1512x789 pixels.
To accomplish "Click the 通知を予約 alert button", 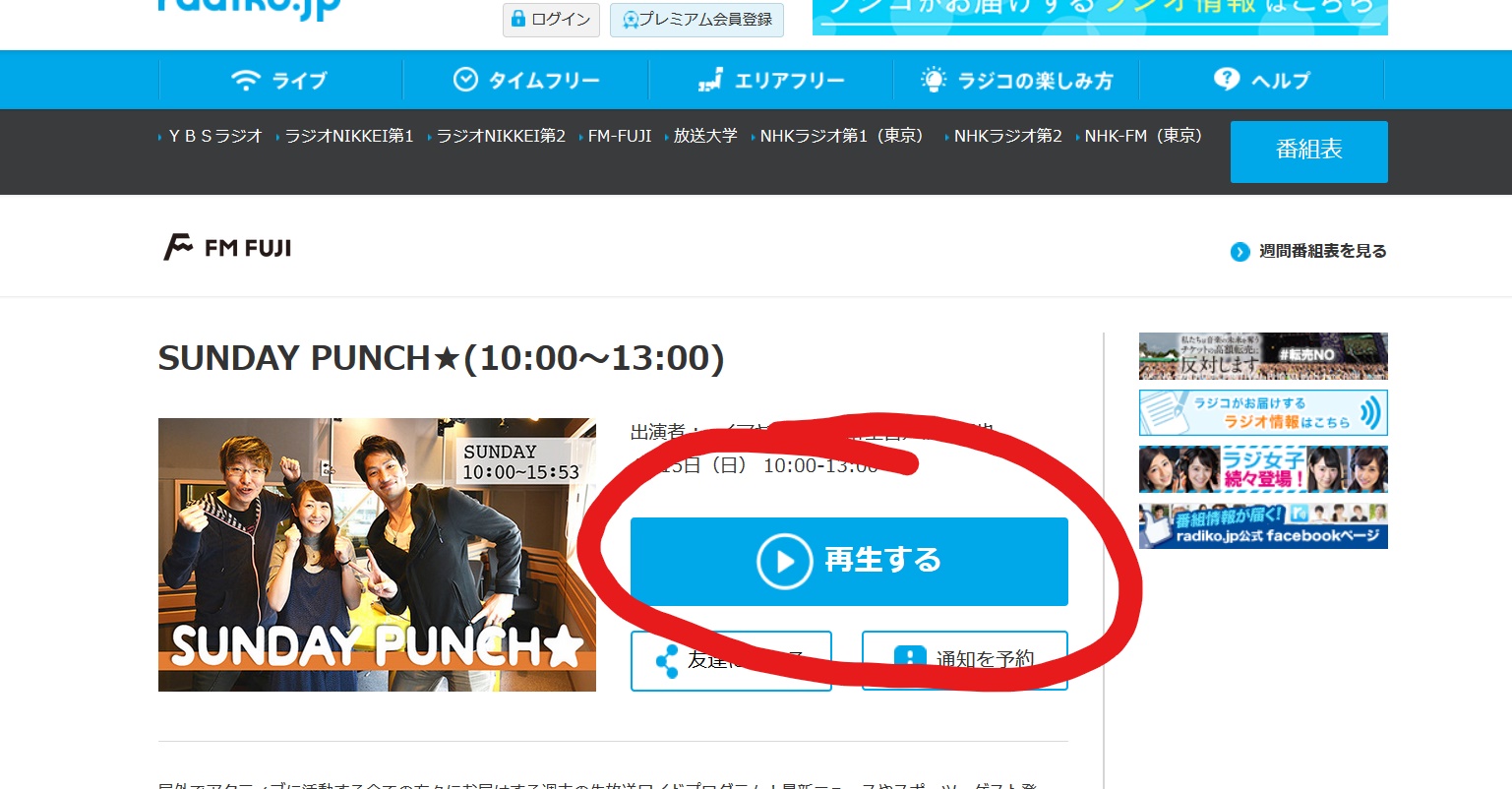I will [965, 661].
